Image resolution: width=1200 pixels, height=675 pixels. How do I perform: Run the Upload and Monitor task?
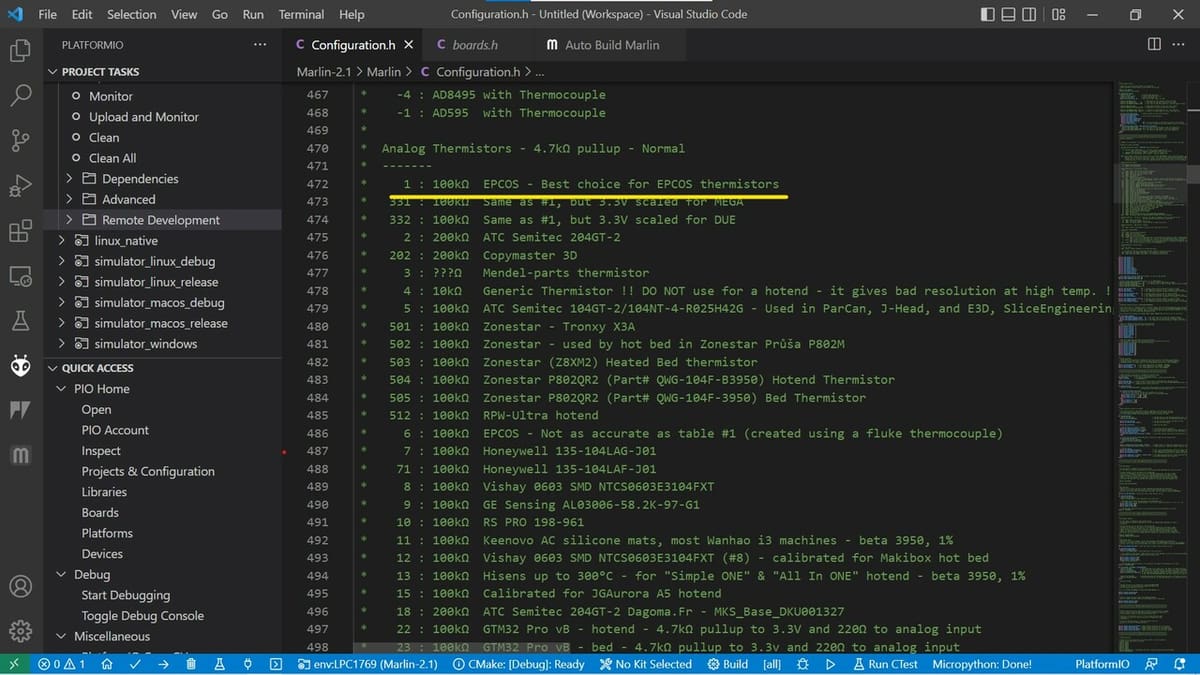pos(144,117)
